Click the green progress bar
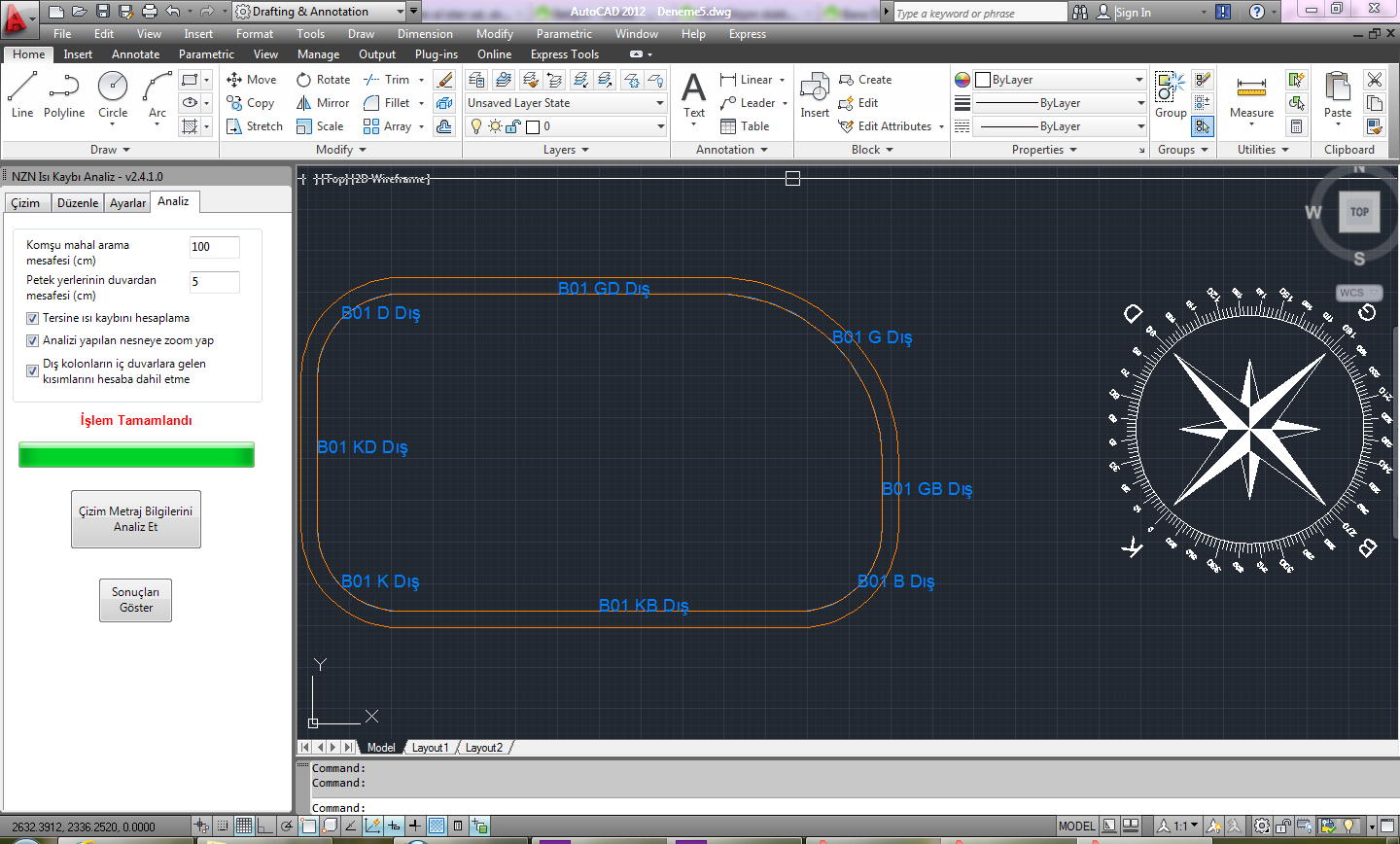The height and width of the screenshot is (844, 1400). [x=136, y=455]
